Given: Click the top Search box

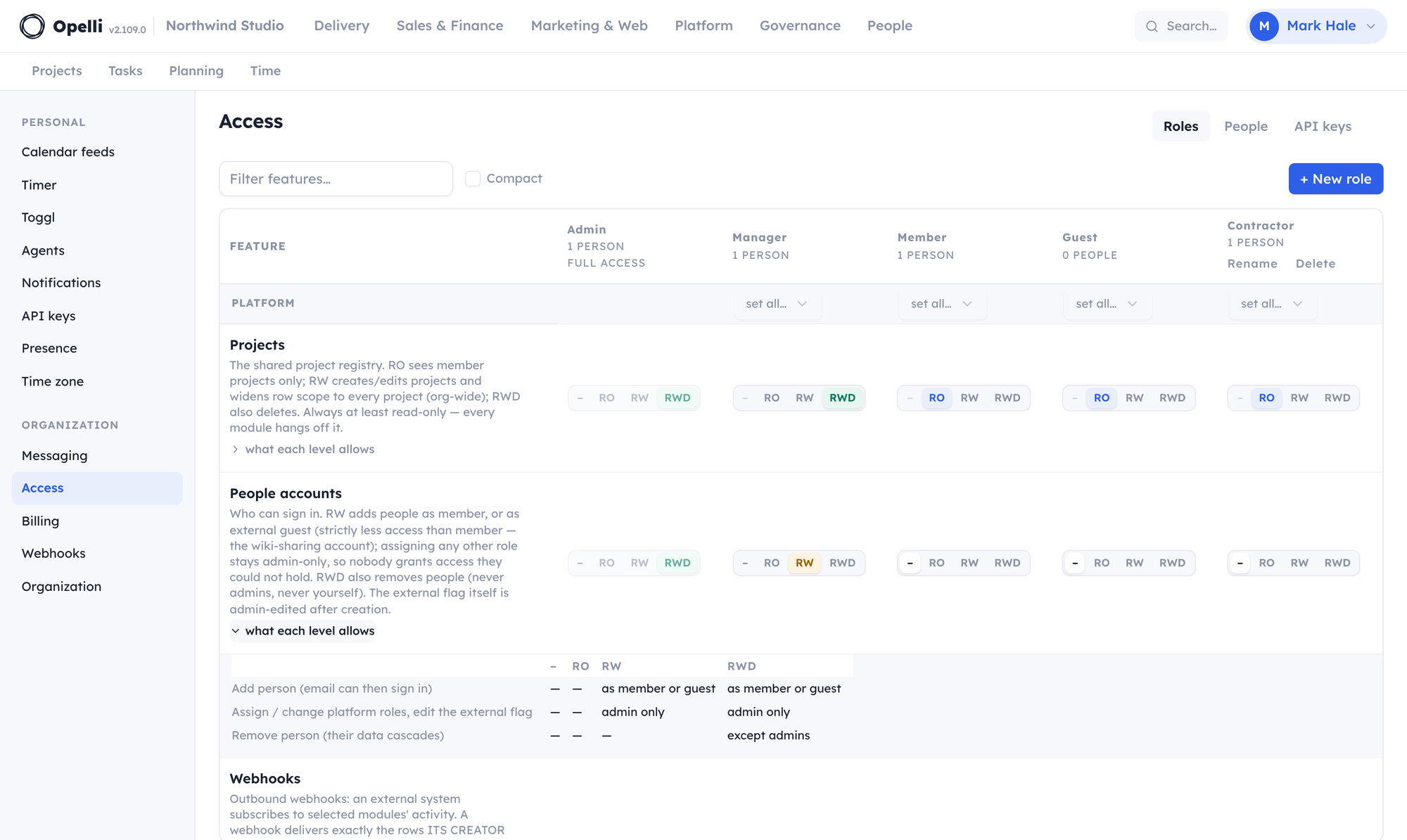Looking at the screenshot, I should [1181, 26].
